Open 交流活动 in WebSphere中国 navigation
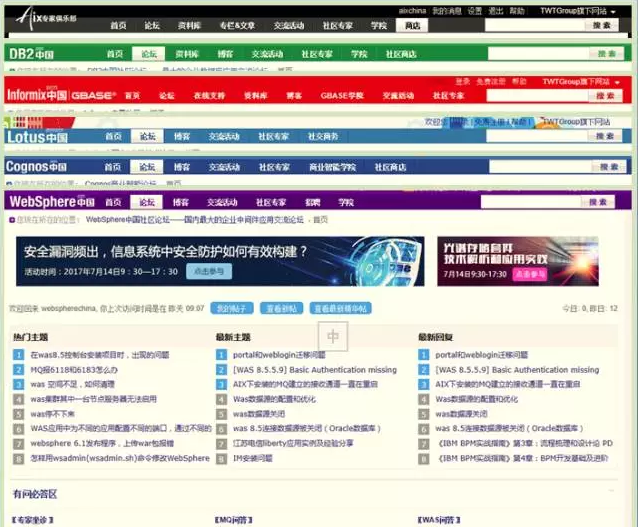This screenshot has height=530, width=640. (222, 202)
